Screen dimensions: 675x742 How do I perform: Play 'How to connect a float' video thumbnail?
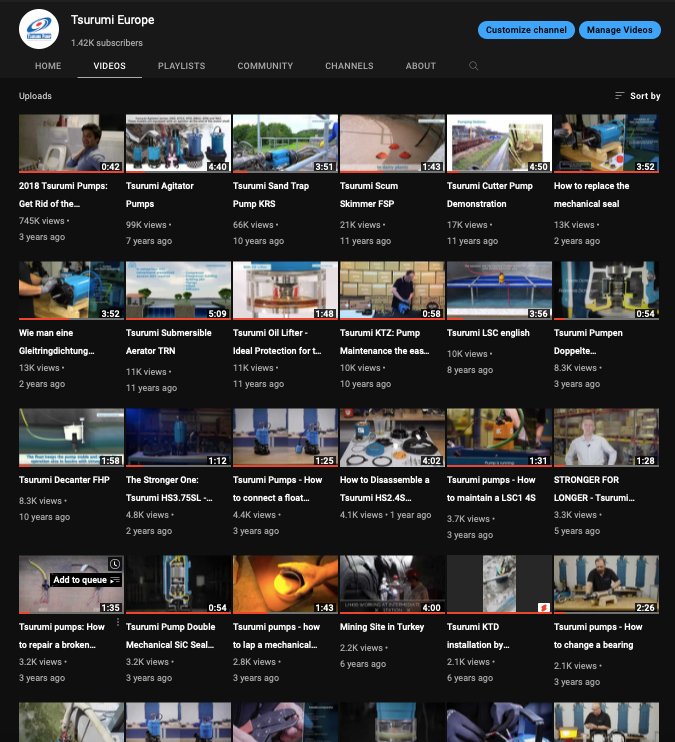285,437
